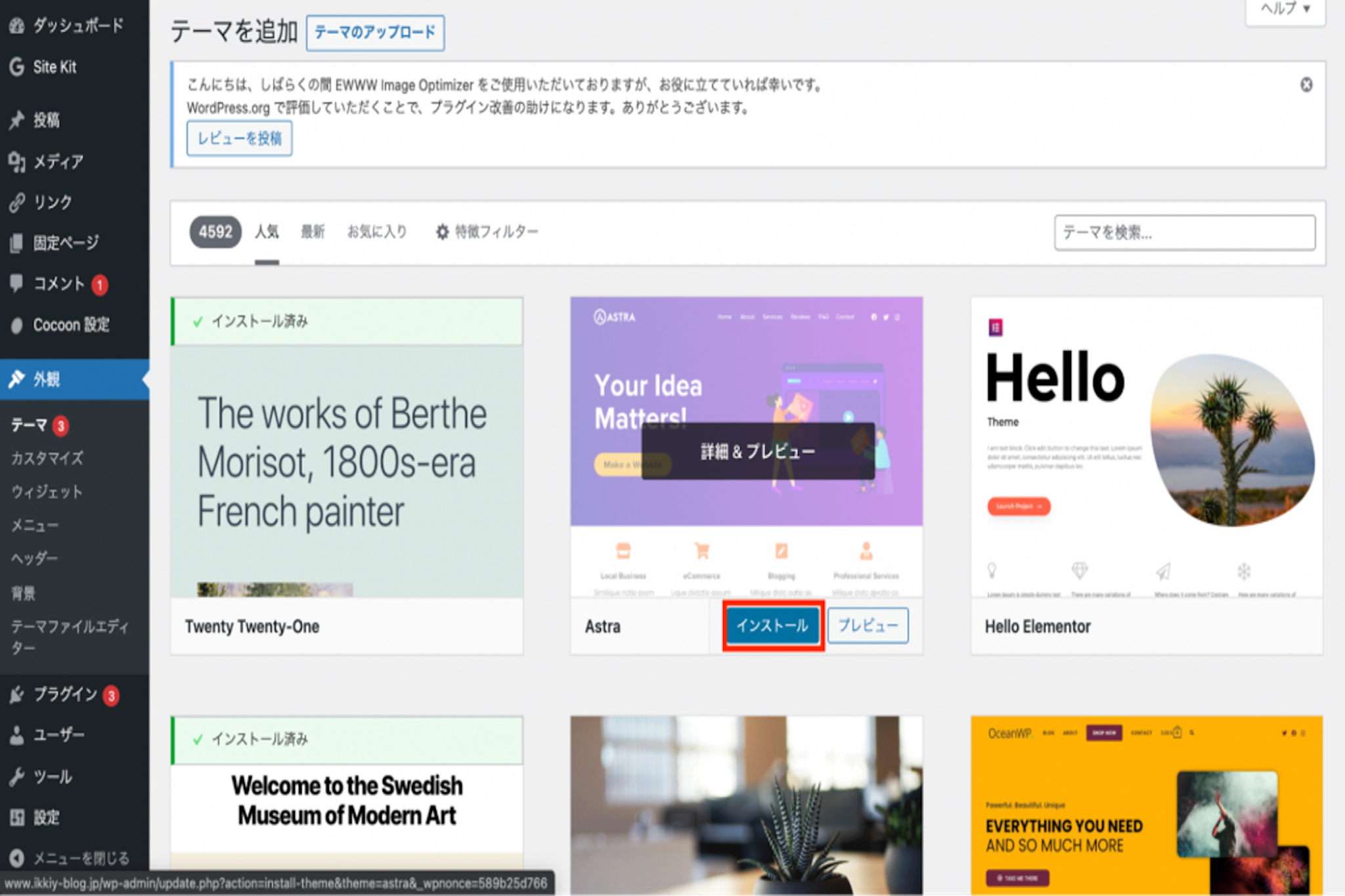Open Cocoon 設定 menu item
This screenshot has height=896, width=1345.
click(x=71, y=325)
